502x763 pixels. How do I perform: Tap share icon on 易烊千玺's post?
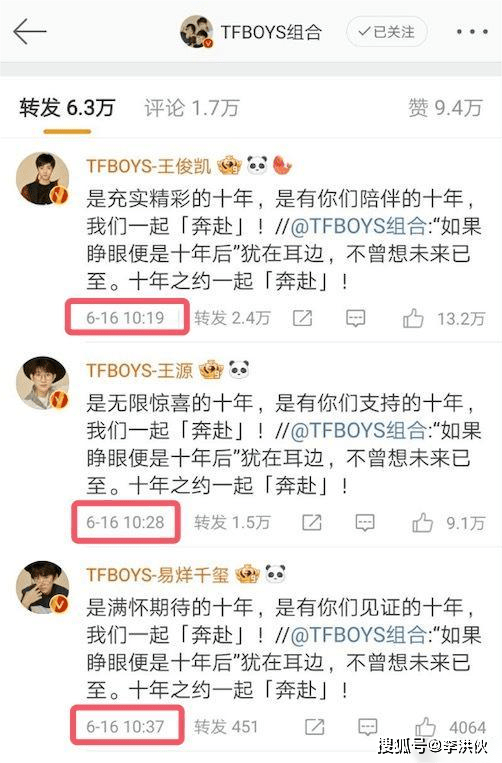[x=315, y=727]
